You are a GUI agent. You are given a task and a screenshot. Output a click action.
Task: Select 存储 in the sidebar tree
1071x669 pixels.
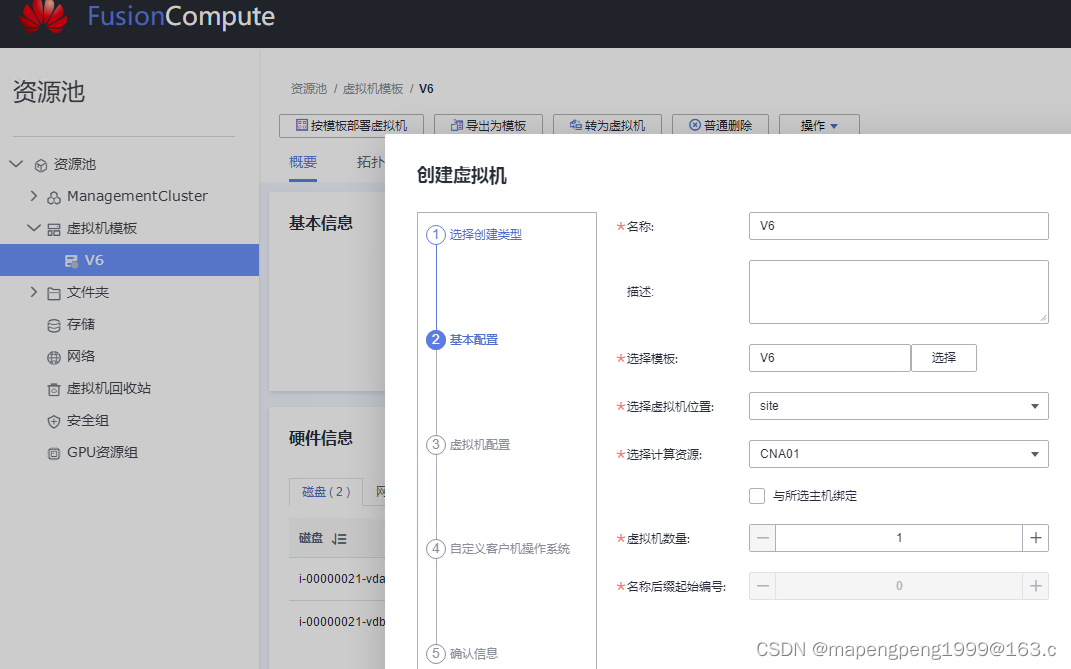tap(81, 325)
